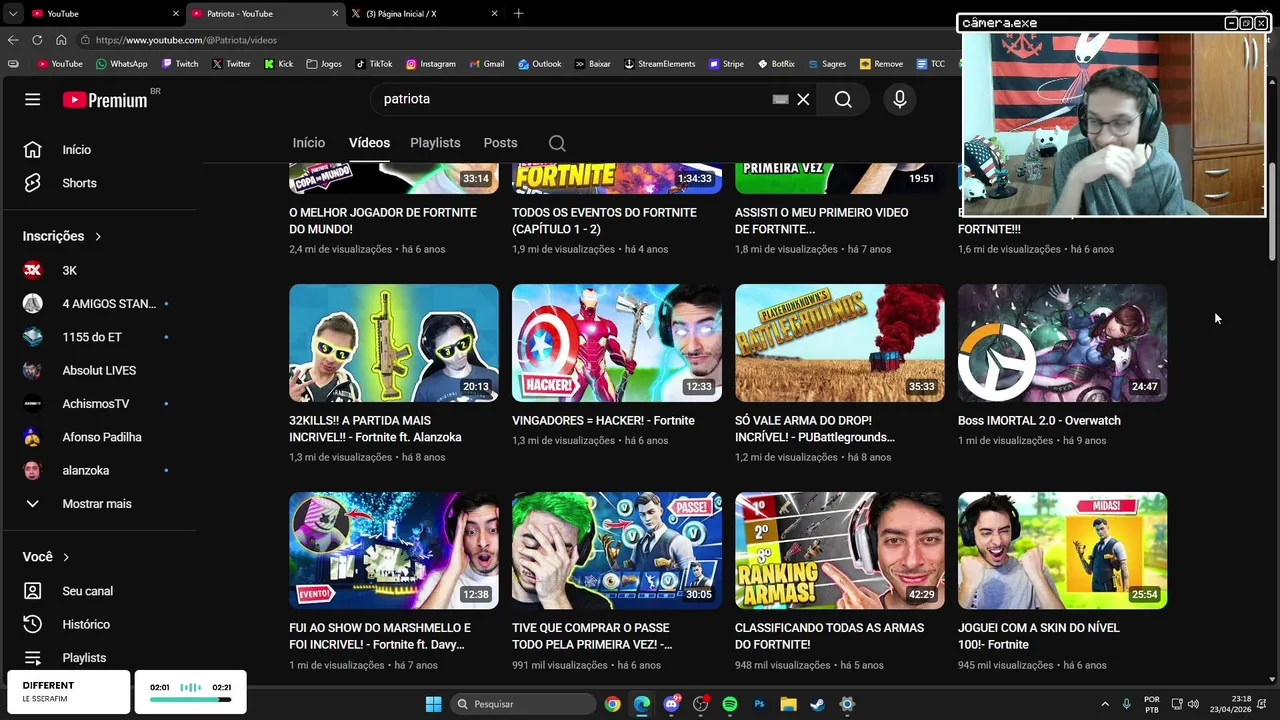Open the Stripe bookmark

pos(726,64)
